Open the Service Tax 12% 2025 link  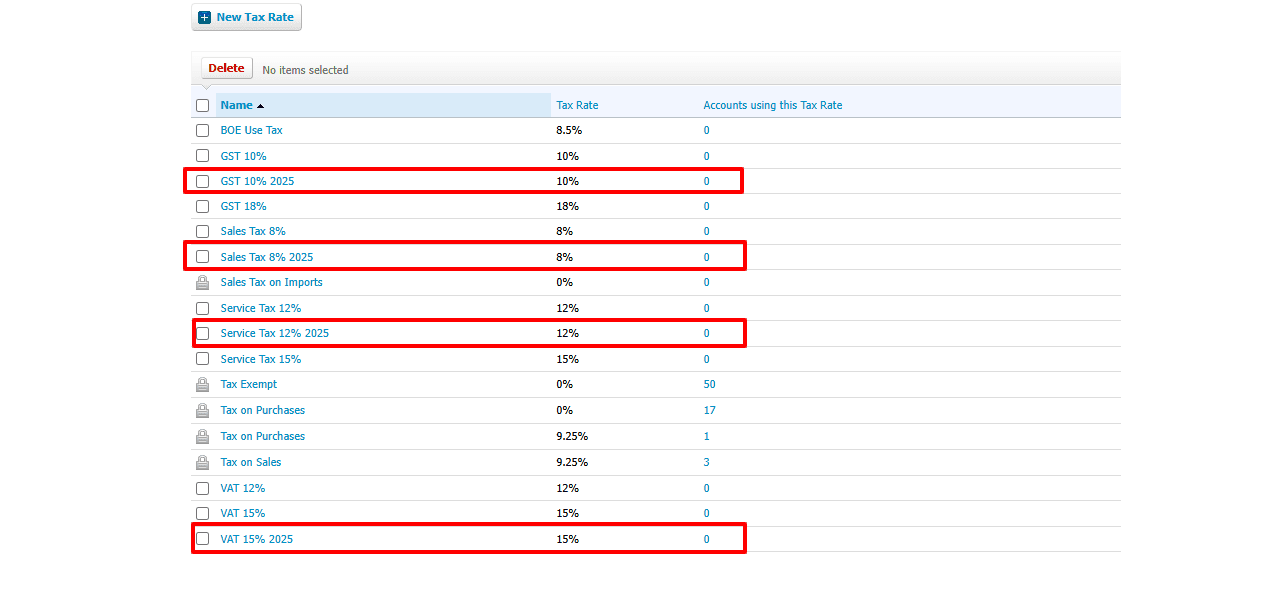274,334
